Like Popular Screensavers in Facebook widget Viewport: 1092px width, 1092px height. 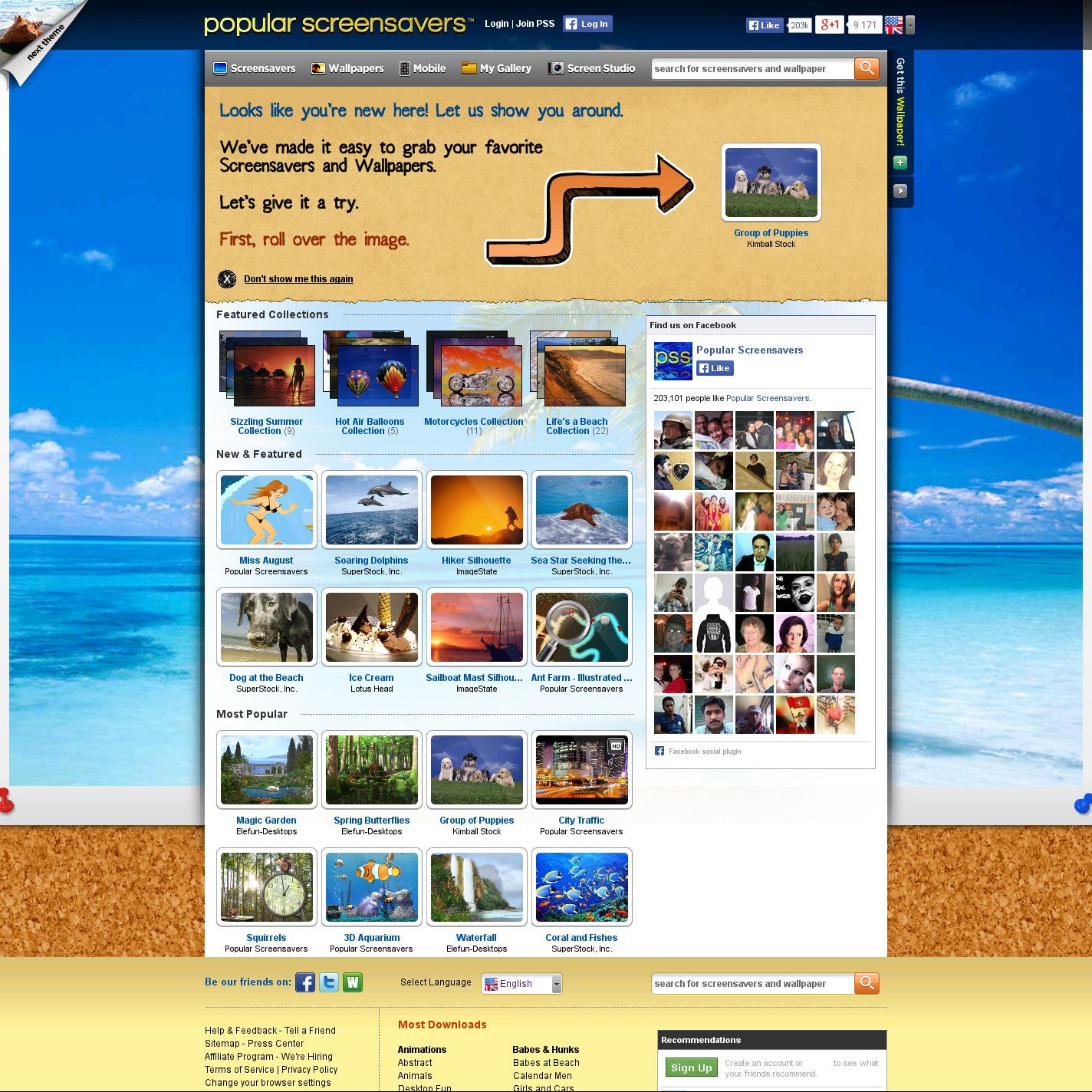[x=715, y=368]
